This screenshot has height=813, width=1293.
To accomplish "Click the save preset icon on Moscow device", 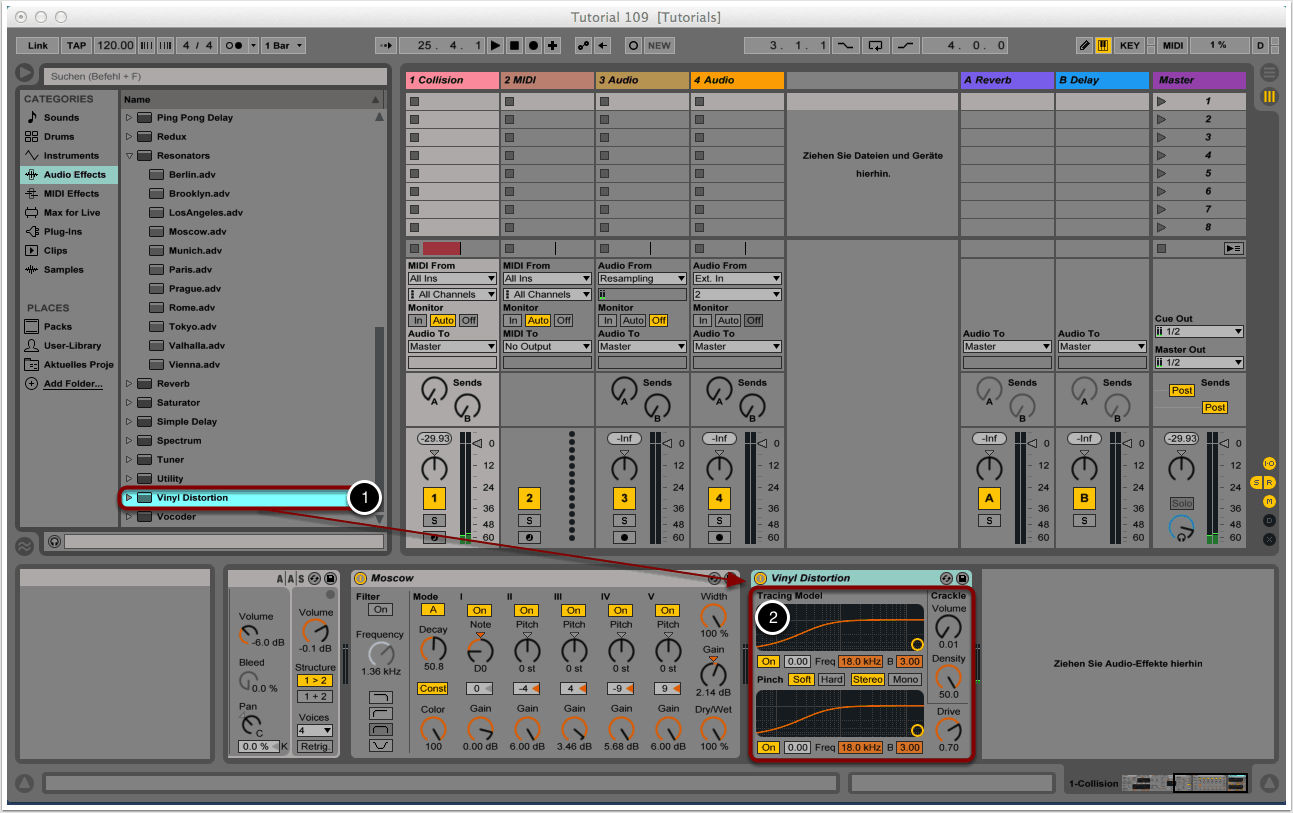I will point(731,578).
